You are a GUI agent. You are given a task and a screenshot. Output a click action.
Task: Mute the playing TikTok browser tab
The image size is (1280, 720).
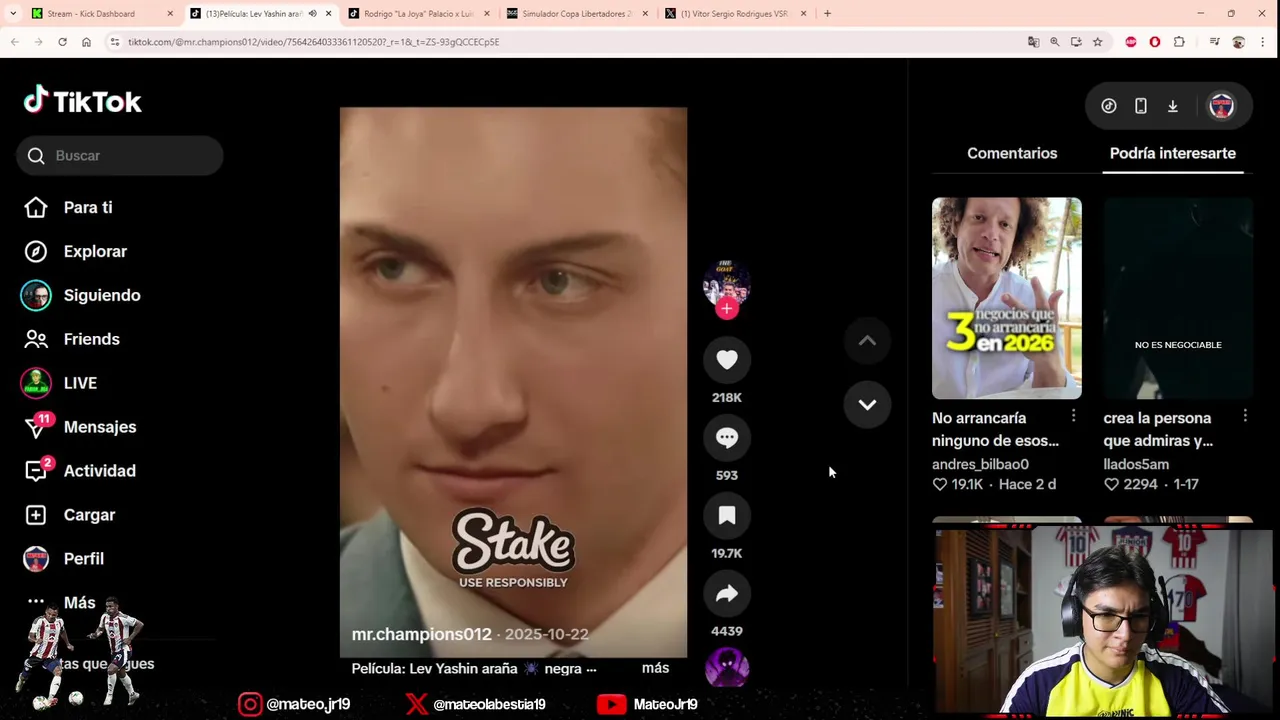pyautogui.click(x=312, y=14)
